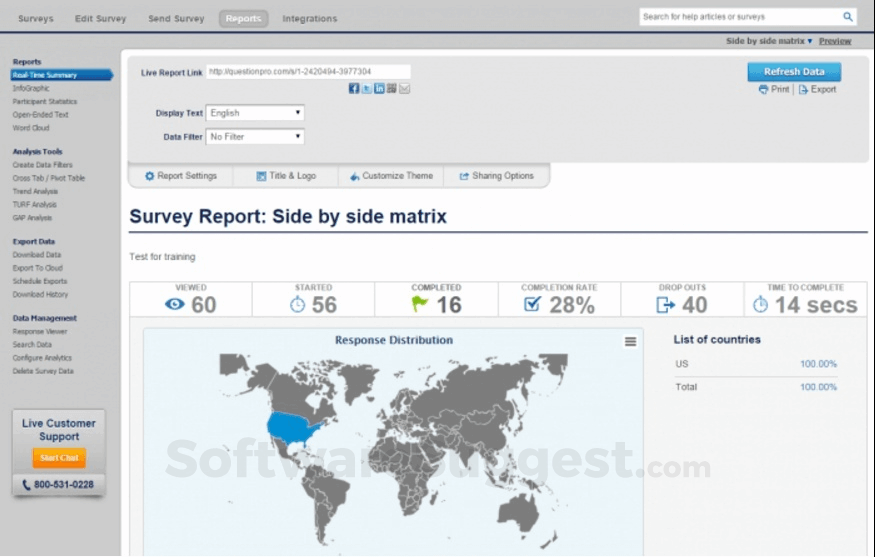Select Cross Tab / Pivot Table in sidebar
The width and height of the screenshot is (875, 557).
pos(48,178)
